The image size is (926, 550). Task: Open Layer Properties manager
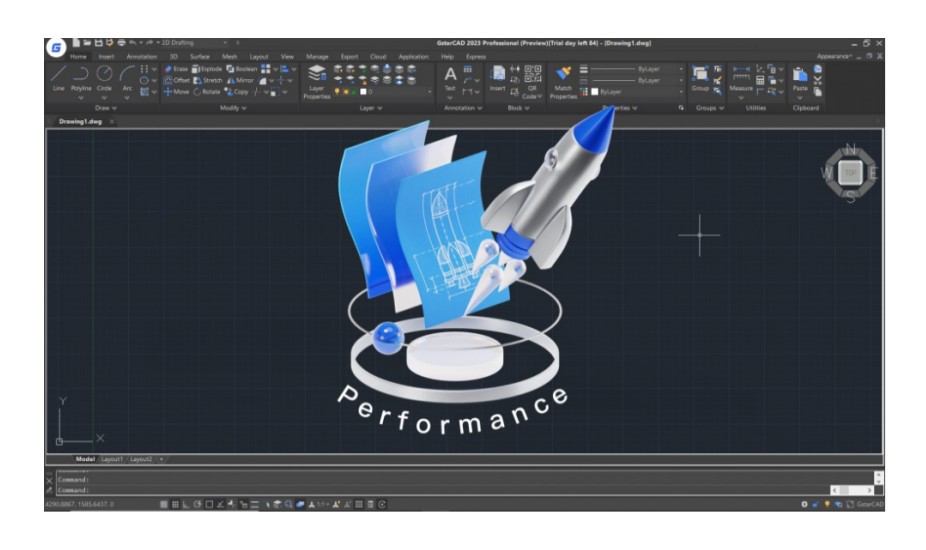tap(317, 82)
